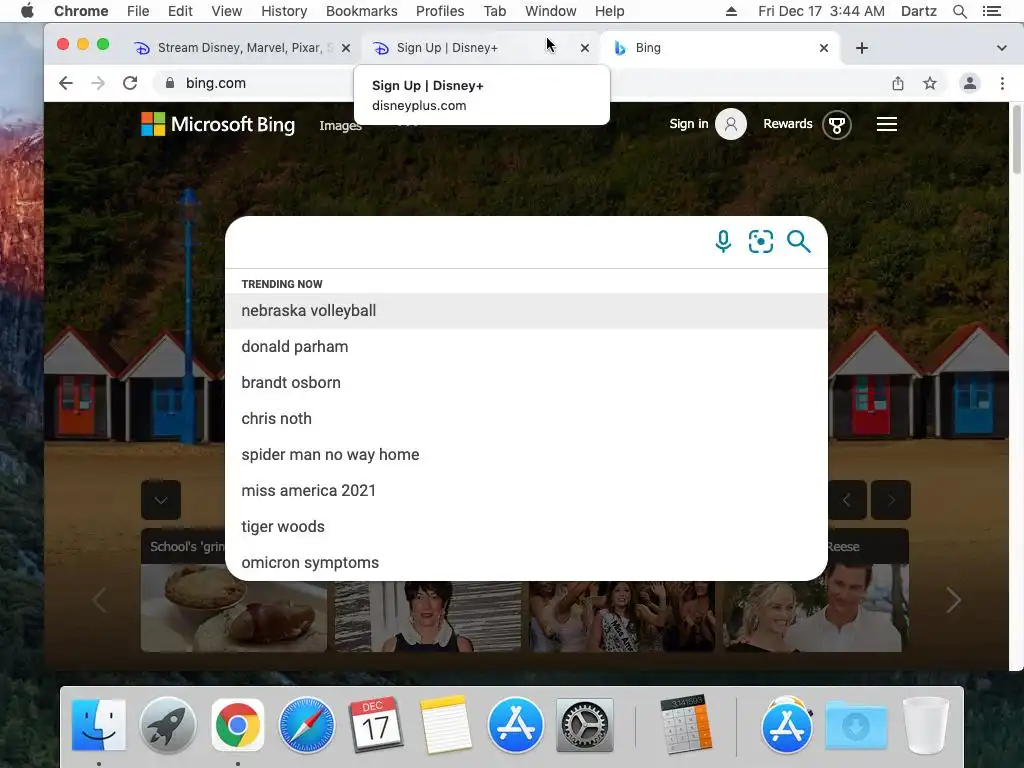This screenshot has height=768, width=1024.
Task: Click the carousel previous arrow on left edge
Action: pos(99,600)
